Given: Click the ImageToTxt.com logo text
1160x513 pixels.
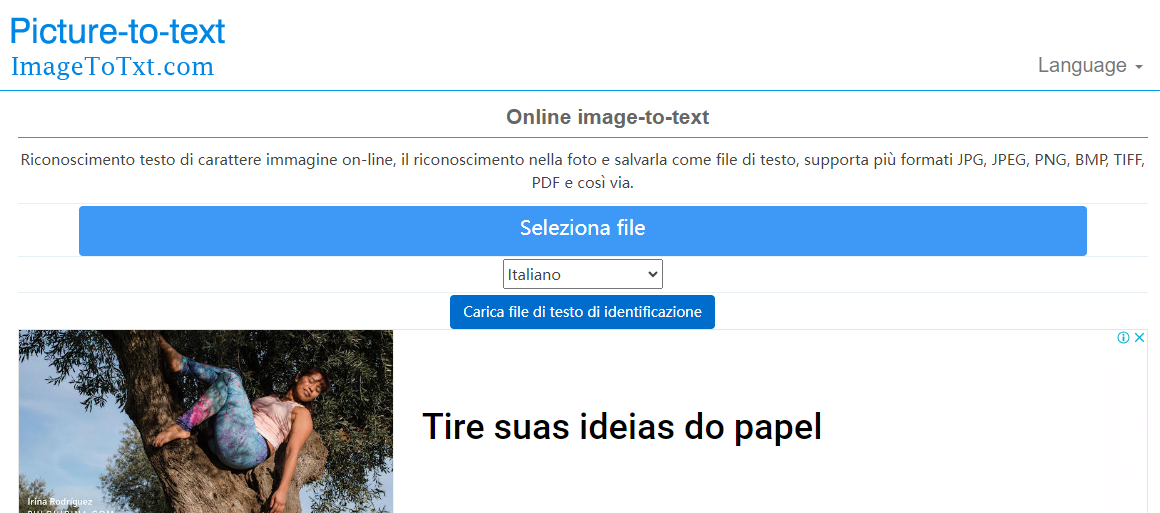Looking at the screenshot, I should [112, 67].
